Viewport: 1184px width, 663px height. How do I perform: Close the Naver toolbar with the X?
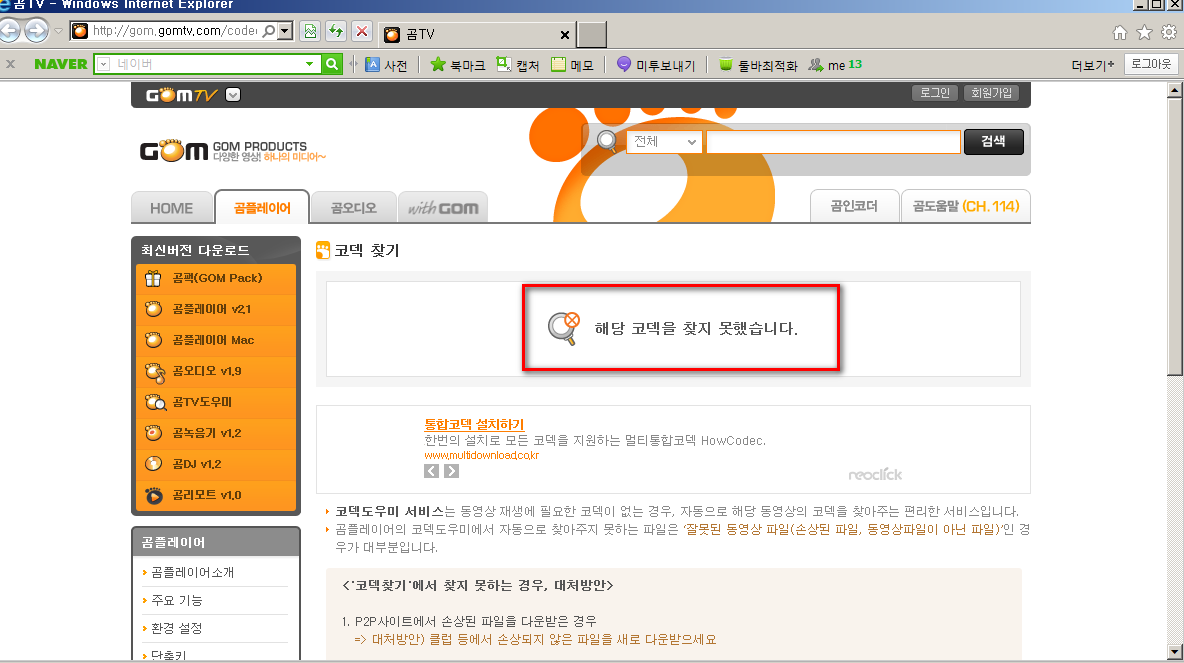click(11, 64)
